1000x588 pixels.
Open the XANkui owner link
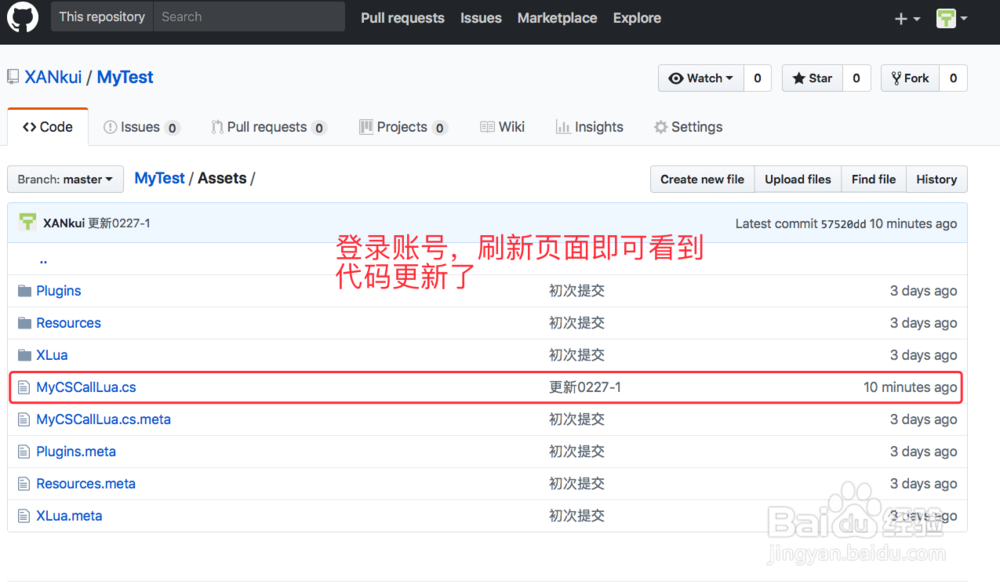(53, 77)
